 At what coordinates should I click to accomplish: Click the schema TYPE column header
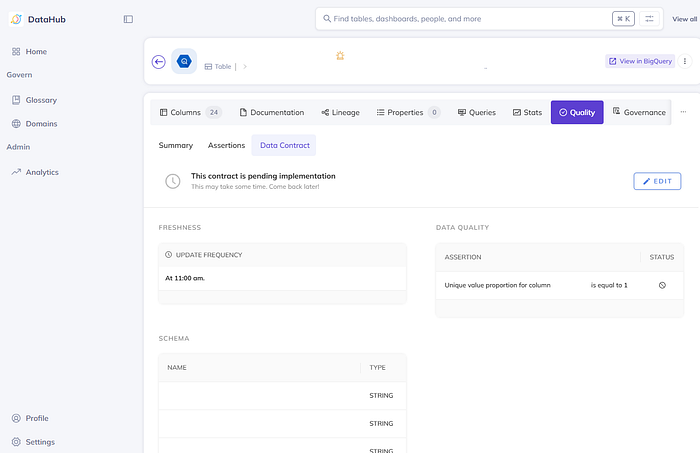pyautogui.click(x=377, y=367)
